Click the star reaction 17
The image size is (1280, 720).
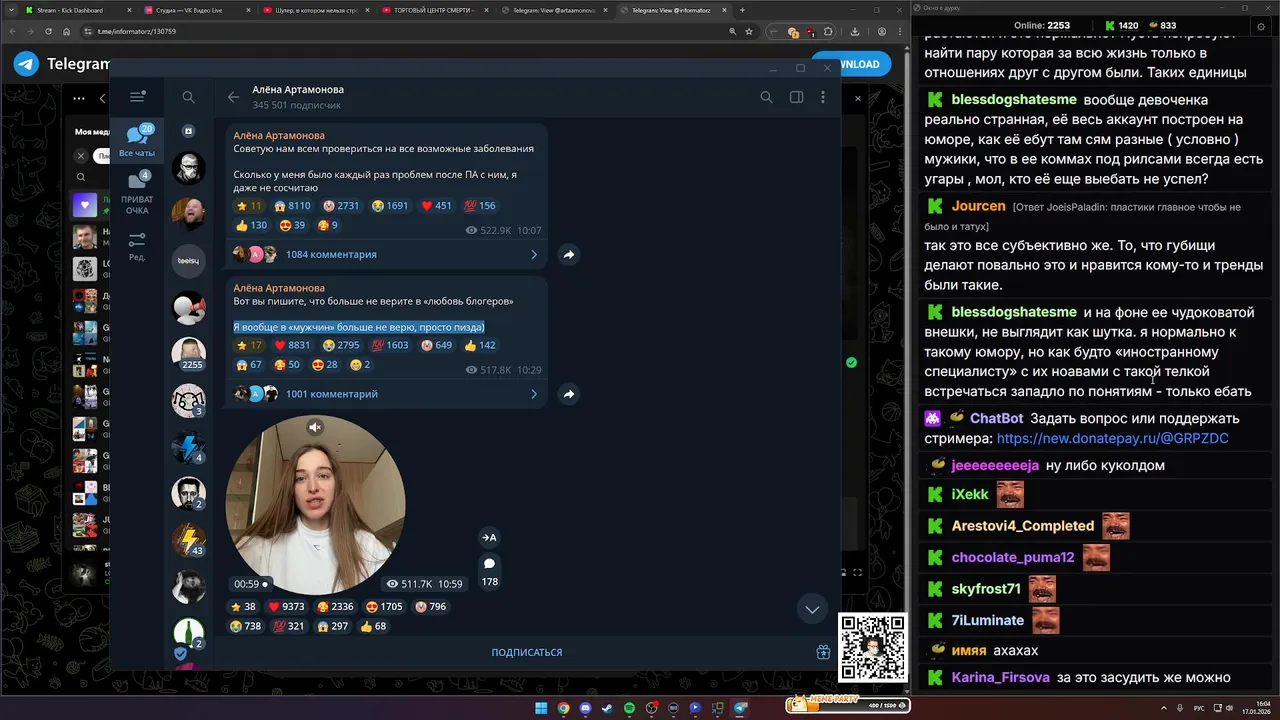[x=248, y=345]
